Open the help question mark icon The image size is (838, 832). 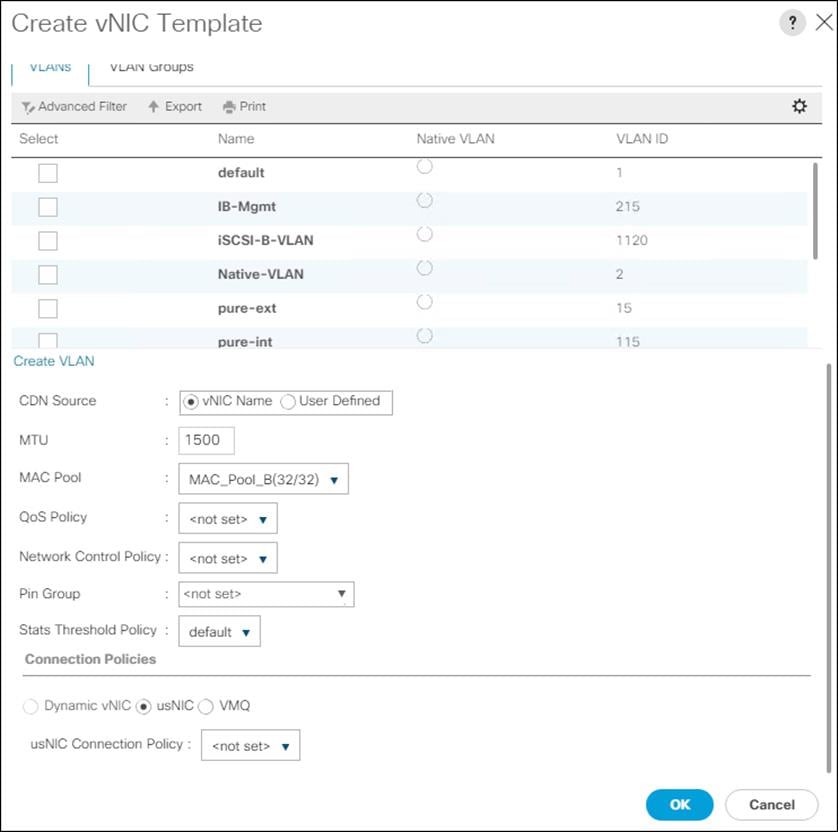pyautogui.click(x=792, y=23)
